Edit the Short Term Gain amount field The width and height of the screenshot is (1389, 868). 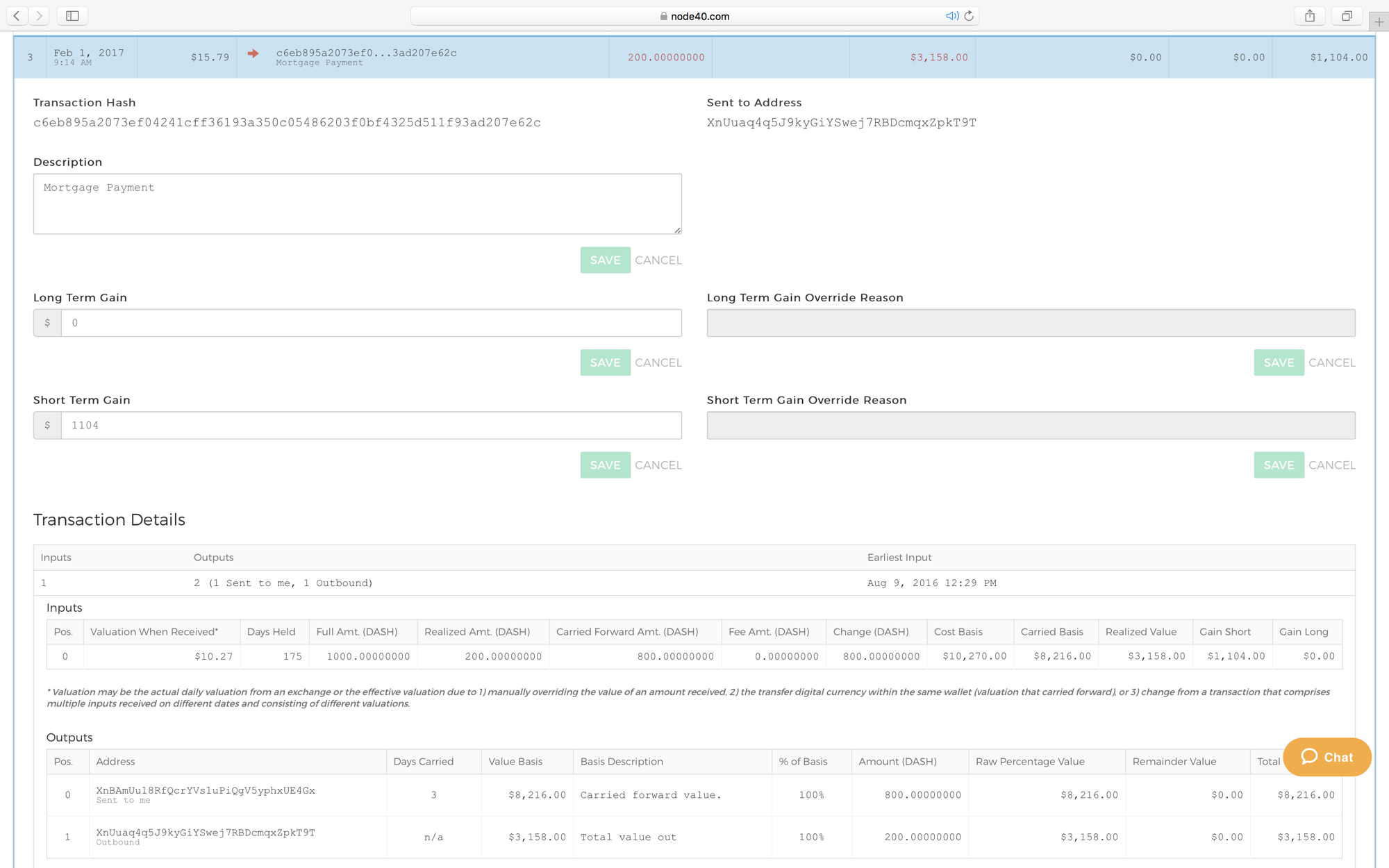click(x=372, y=425)
